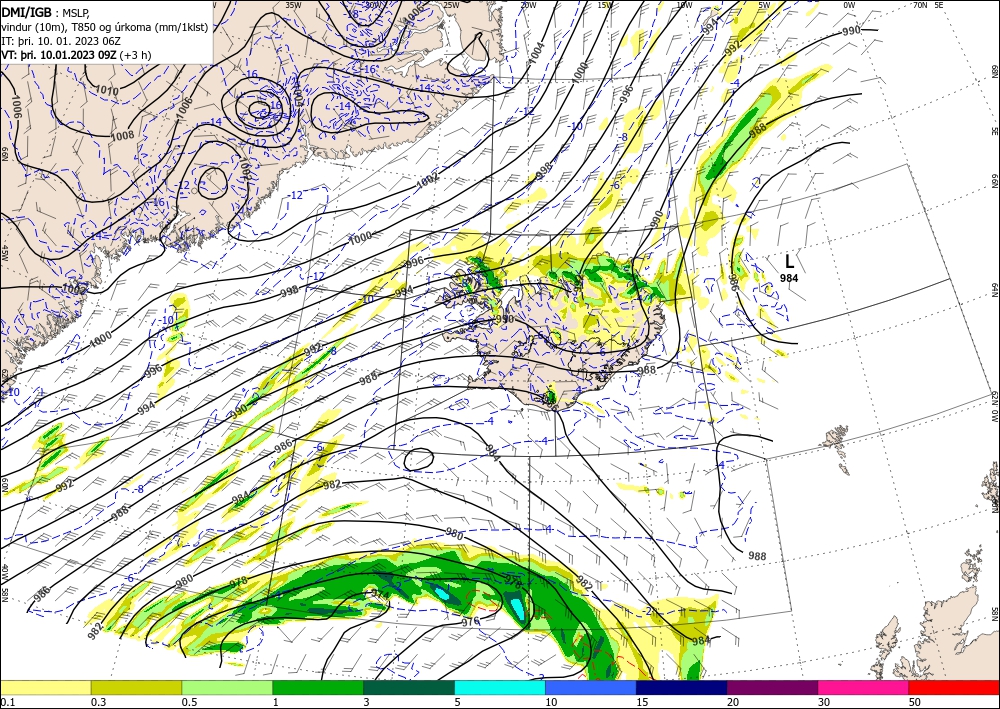Click the small closed isobar south of Iceland
1000x709 pixels.
coord(419,458)
